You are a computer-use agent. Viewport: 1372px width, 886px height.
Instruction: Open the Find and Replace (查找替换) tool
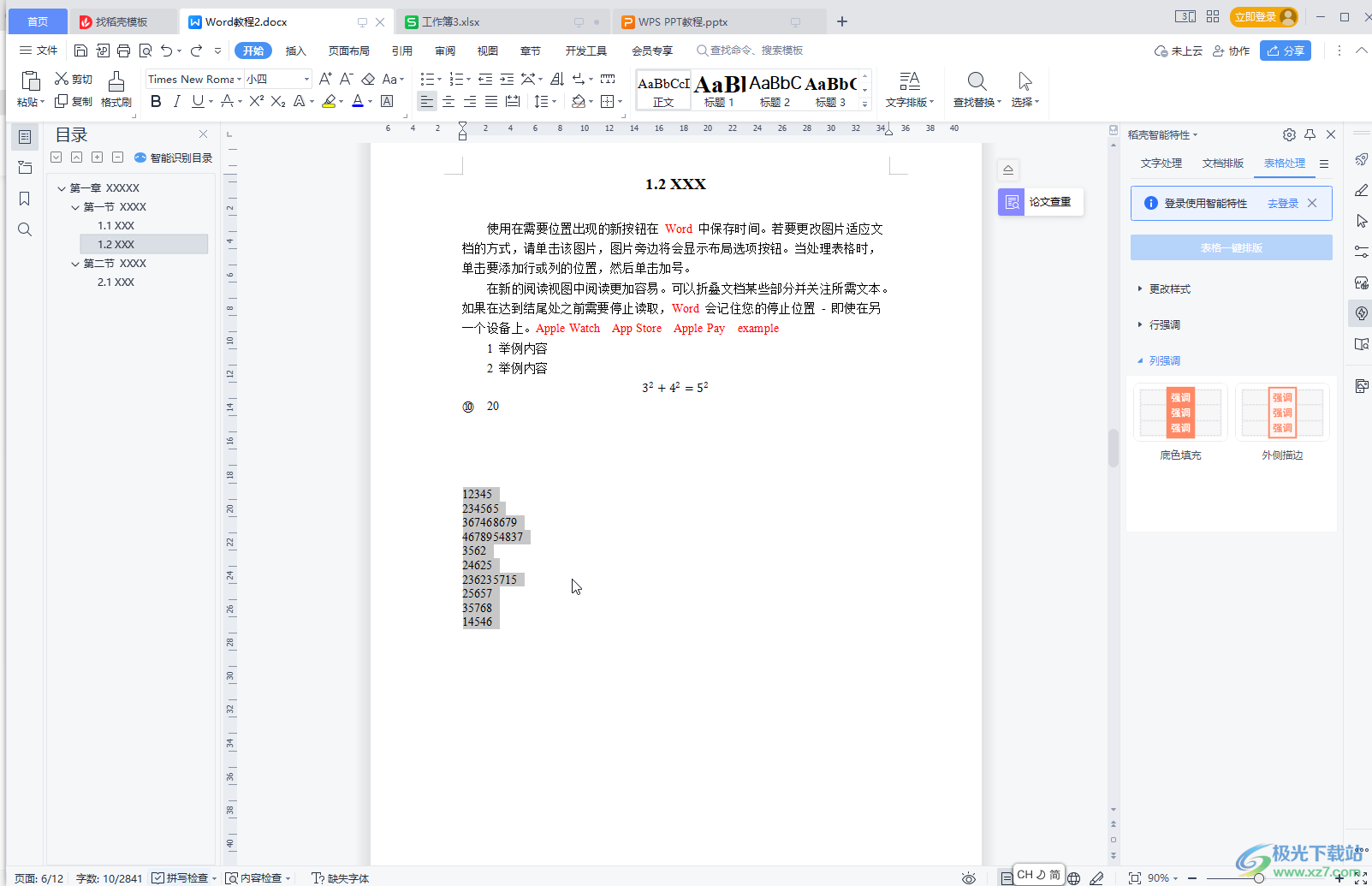point(977,90)
